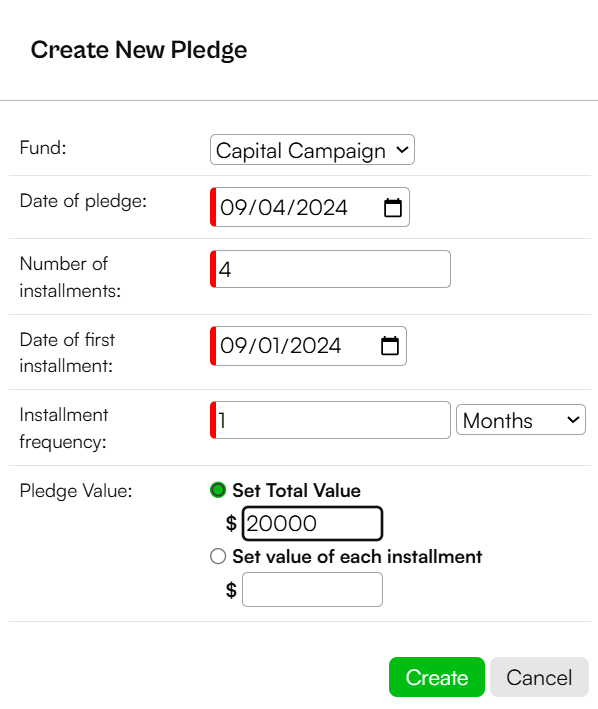The height and width of the screenshot is (709, 598).
Task: Click the Date of pledge field 09/04/2024
Action: click(310, 207)
